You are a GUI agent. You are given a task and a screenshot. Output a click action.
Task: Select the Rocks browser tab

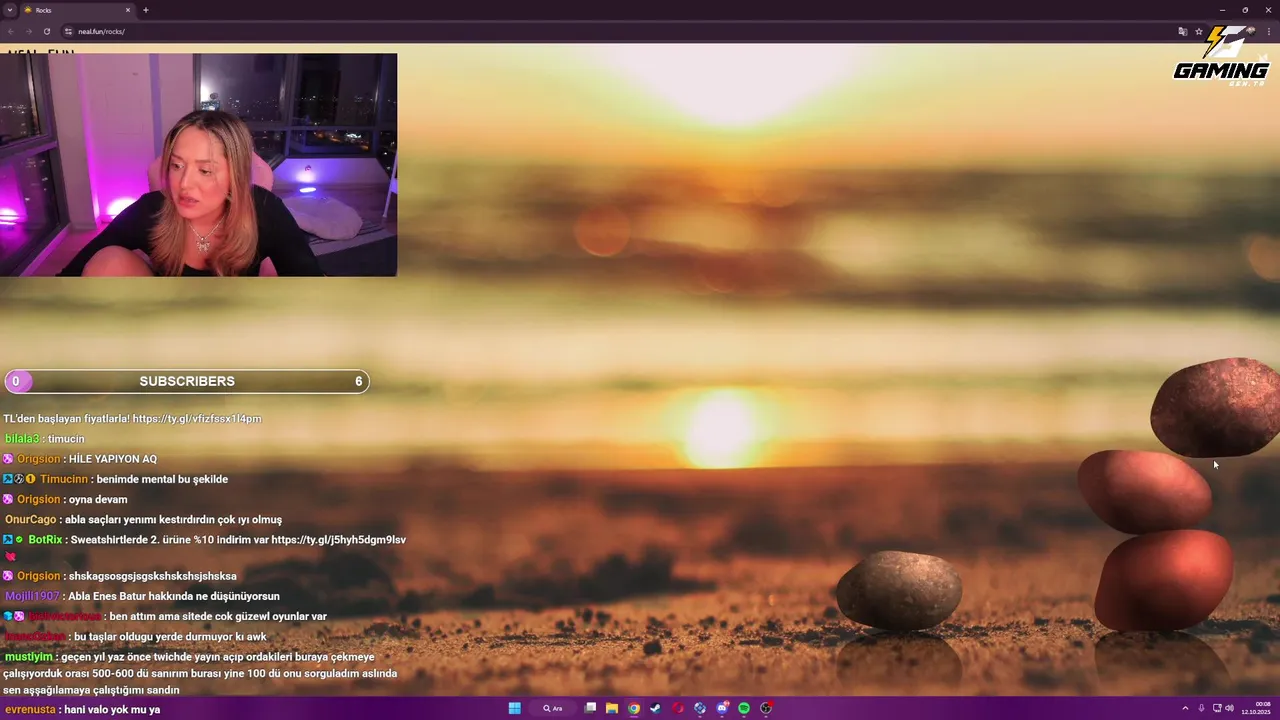pos(78,10)
